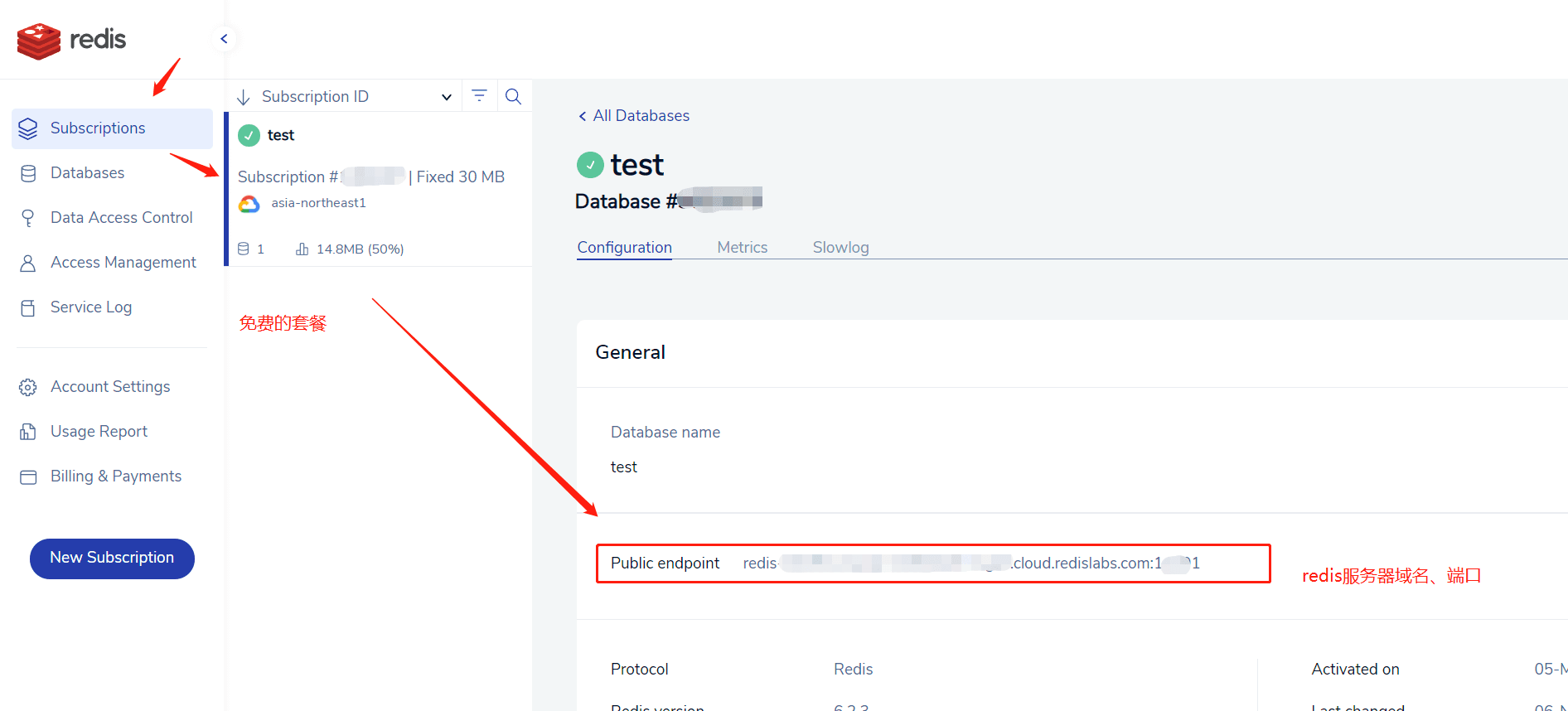Click the asia-northeast1 region label
The width and height of the screenshot is (1568, 711).
318,203
